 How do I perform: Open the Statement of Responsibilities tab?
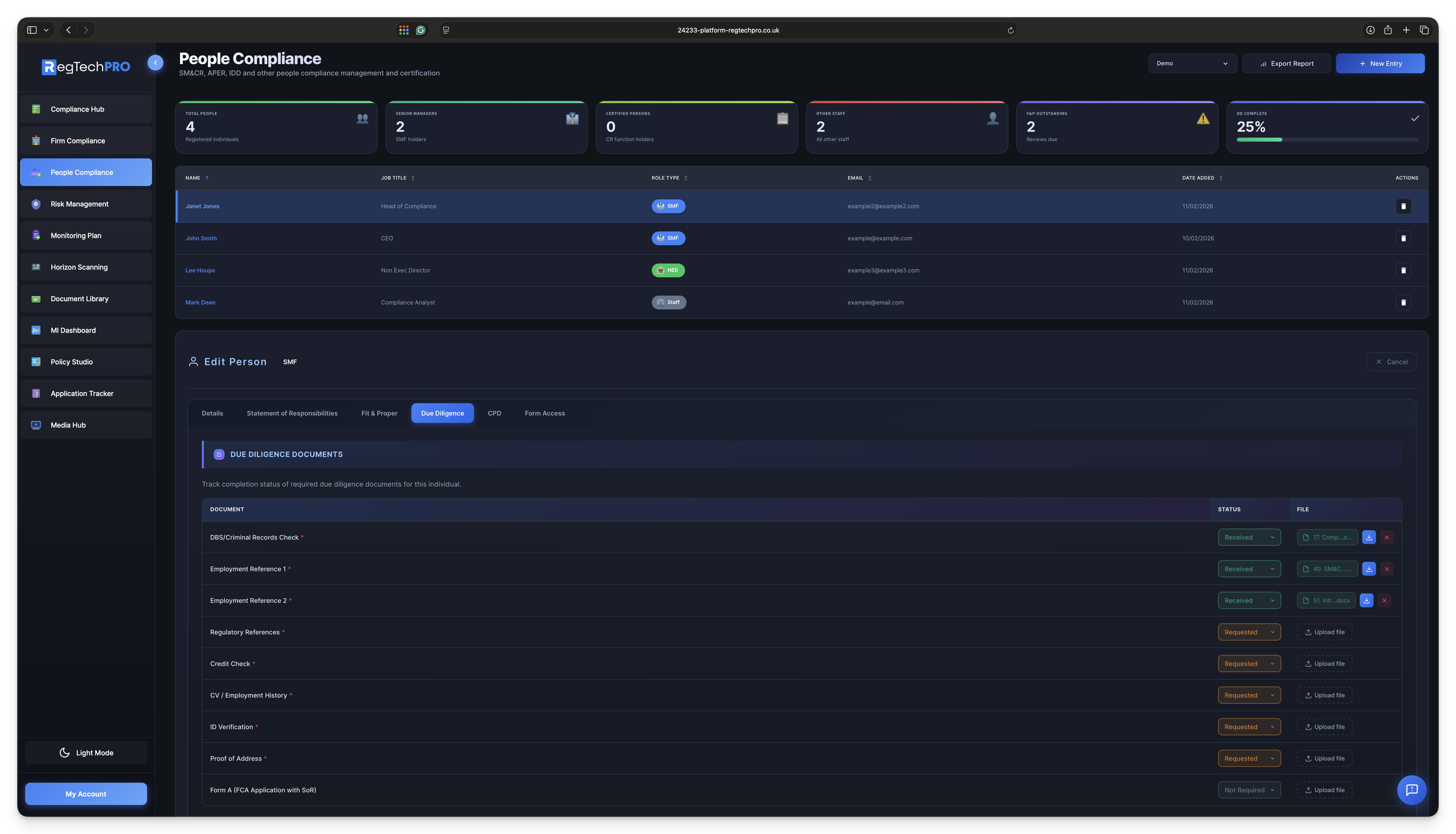coord(292,413)
